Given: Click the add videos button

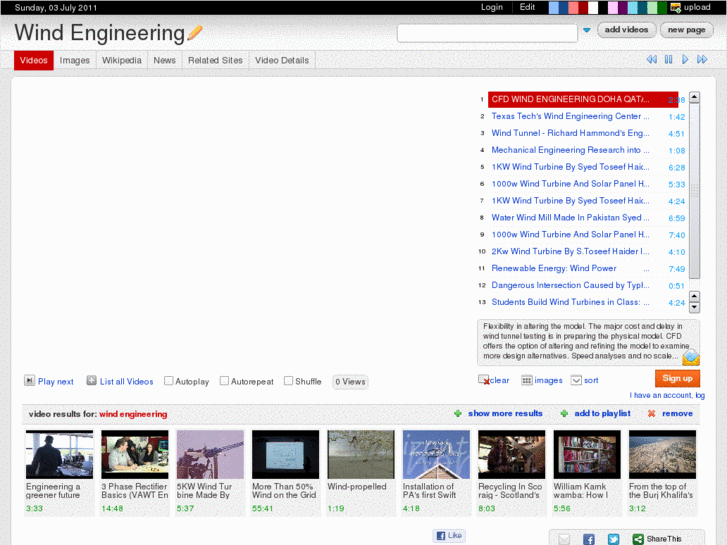Looking at the screenshot, I should pos(626,30).
